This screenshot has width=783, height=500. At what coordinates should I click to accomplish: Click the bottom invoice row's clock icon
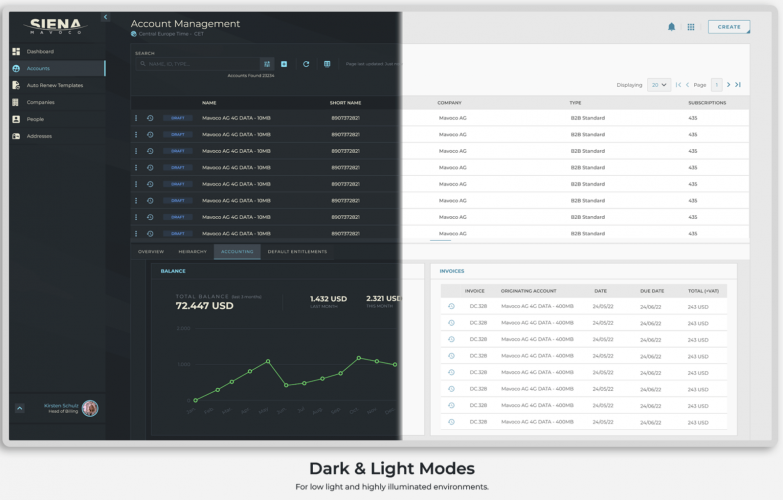click(x=451, y=422)
